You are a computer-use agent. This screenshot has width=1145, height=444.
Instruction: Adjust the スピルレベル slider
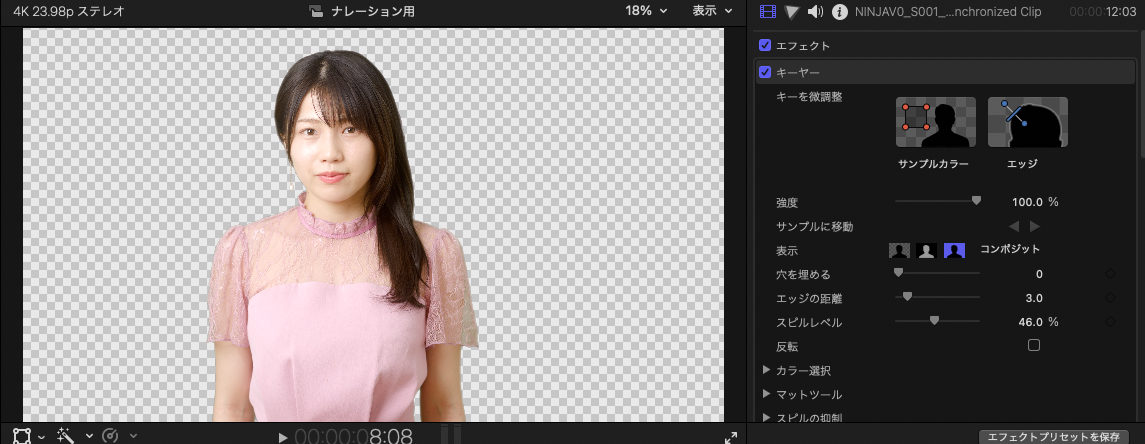[x=938, y=321]
